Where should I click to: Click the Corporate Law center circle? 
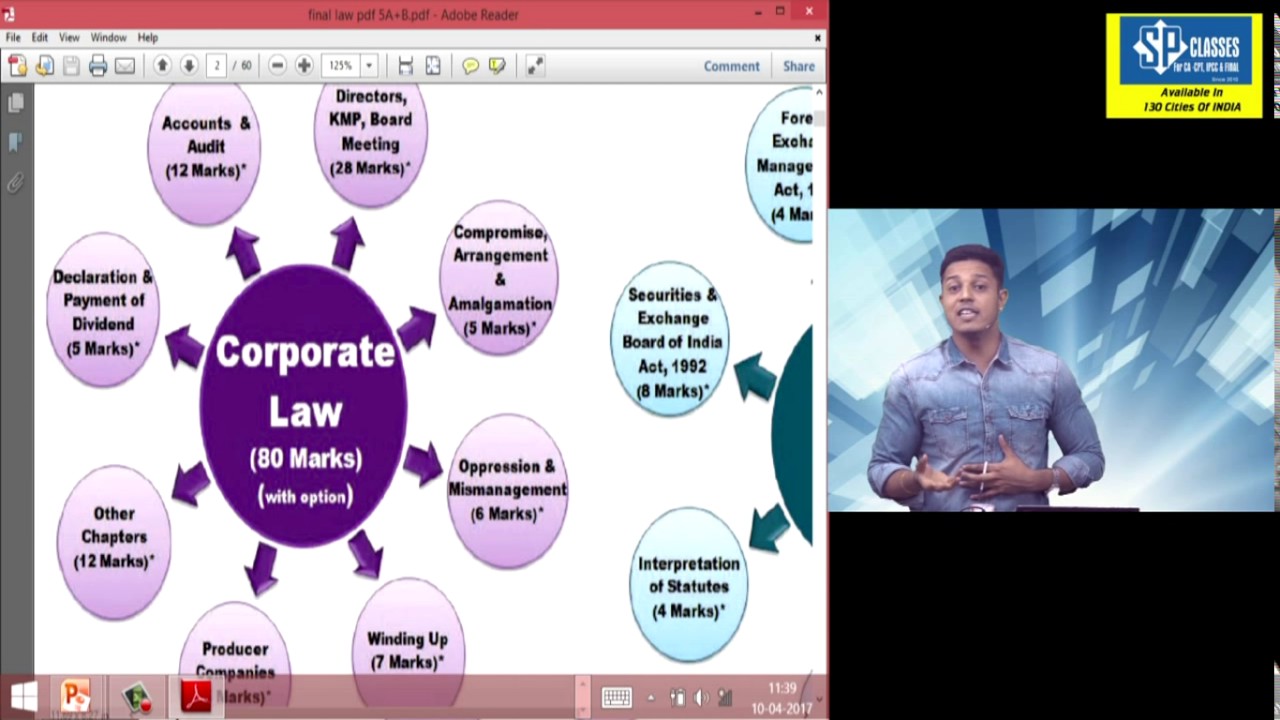point(304,406)
